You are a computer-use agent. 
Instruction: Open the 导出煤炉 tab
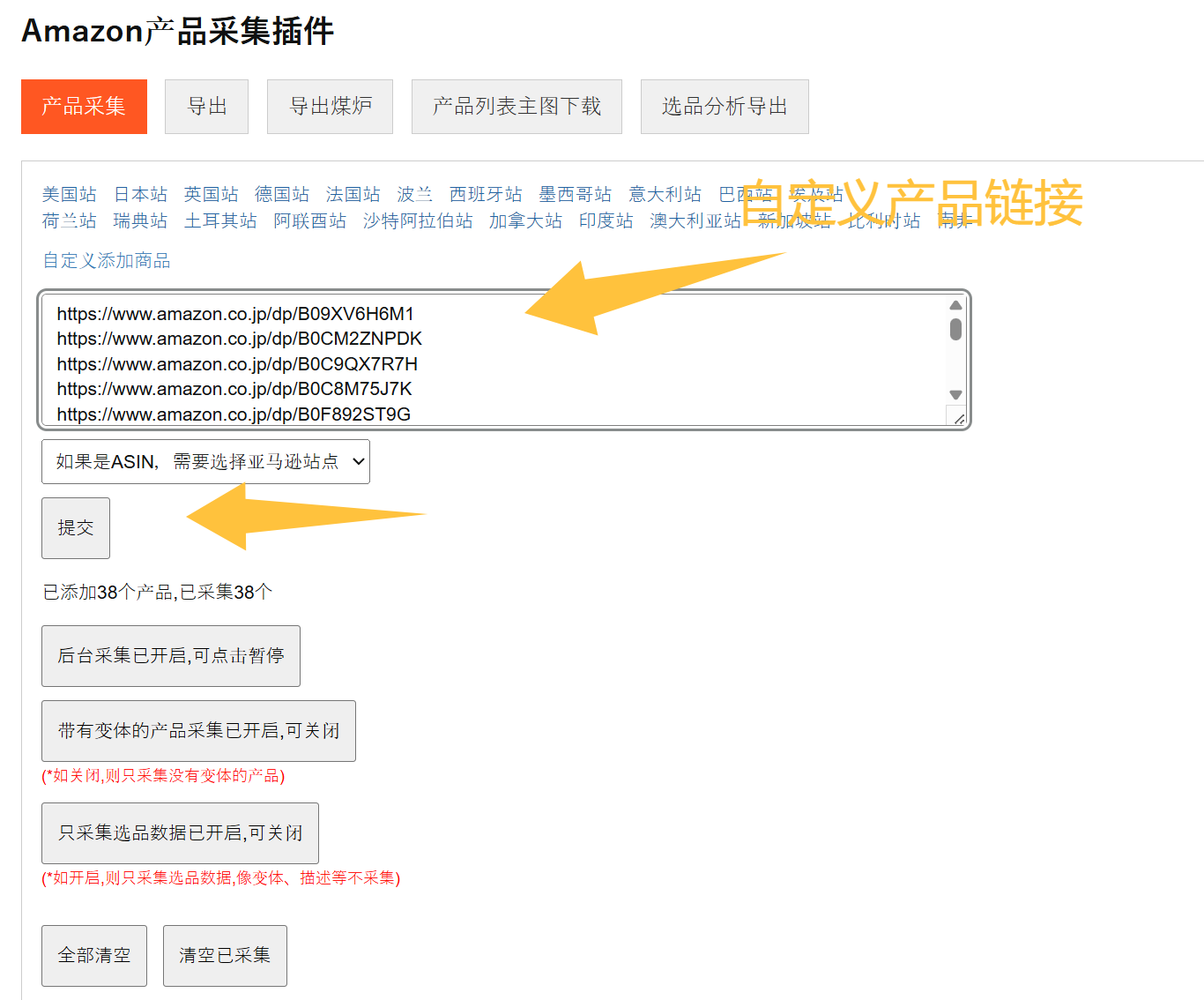pos(330,107)
